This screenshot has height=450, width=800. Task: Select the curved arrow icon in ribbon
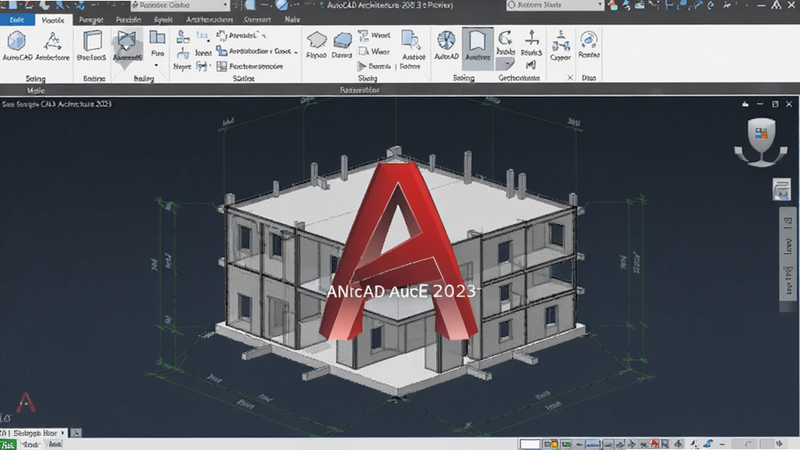[505, 38]
